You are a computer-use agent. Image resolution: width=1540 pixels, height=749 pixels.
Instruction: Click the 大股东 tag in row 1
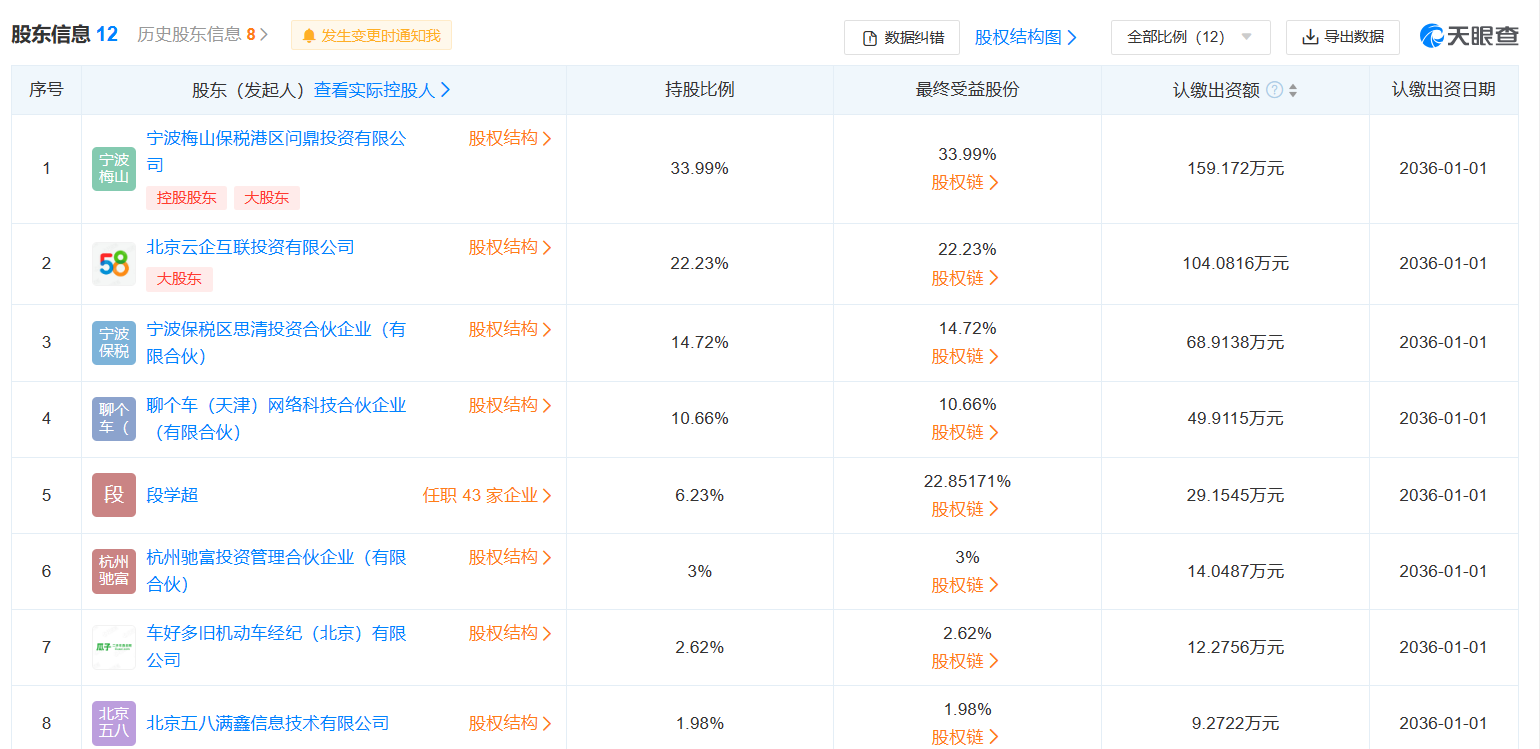click(x=267, y=198)
